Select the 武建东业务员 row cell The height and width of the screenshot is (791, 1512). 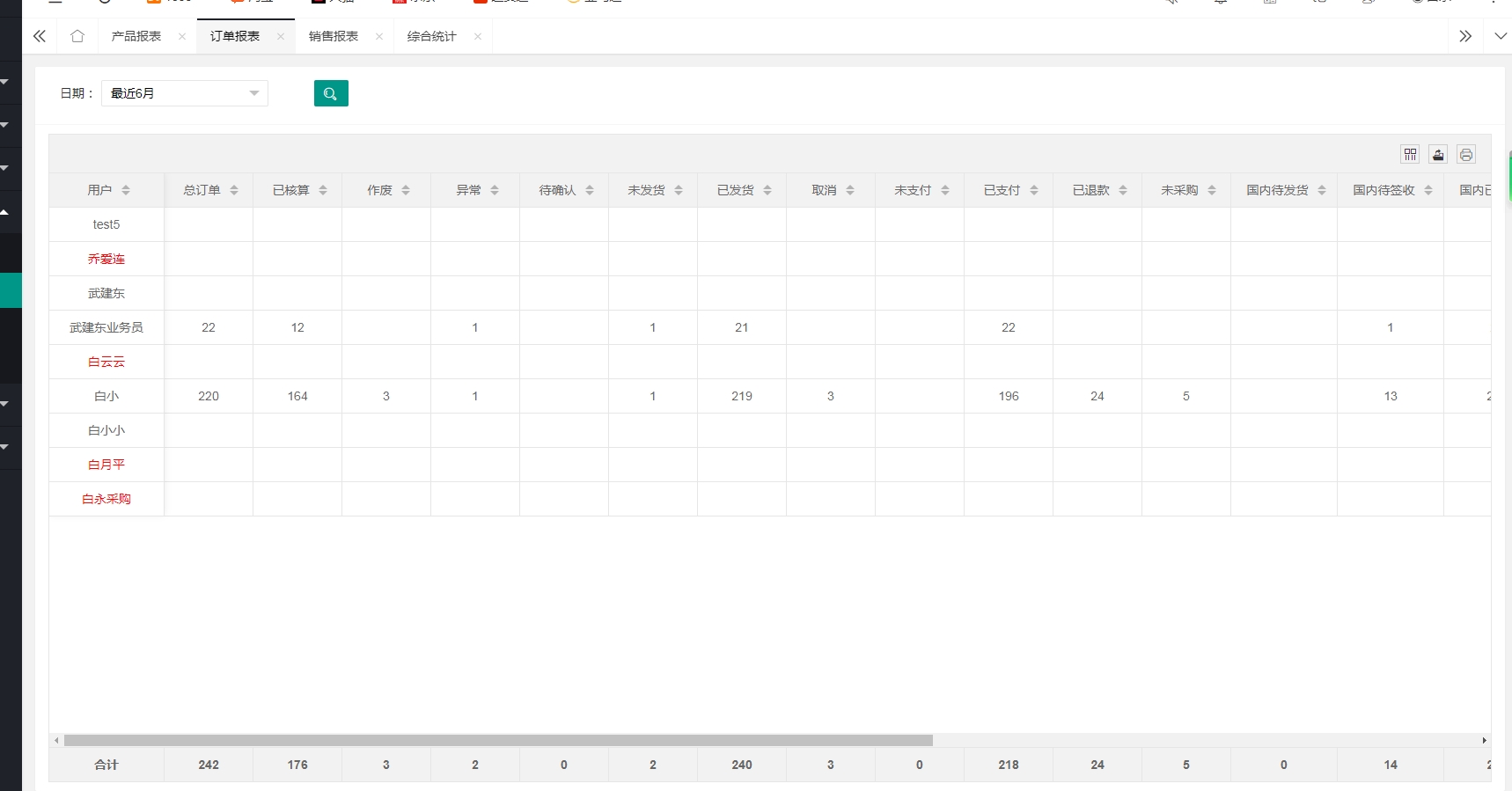(106, 327)
